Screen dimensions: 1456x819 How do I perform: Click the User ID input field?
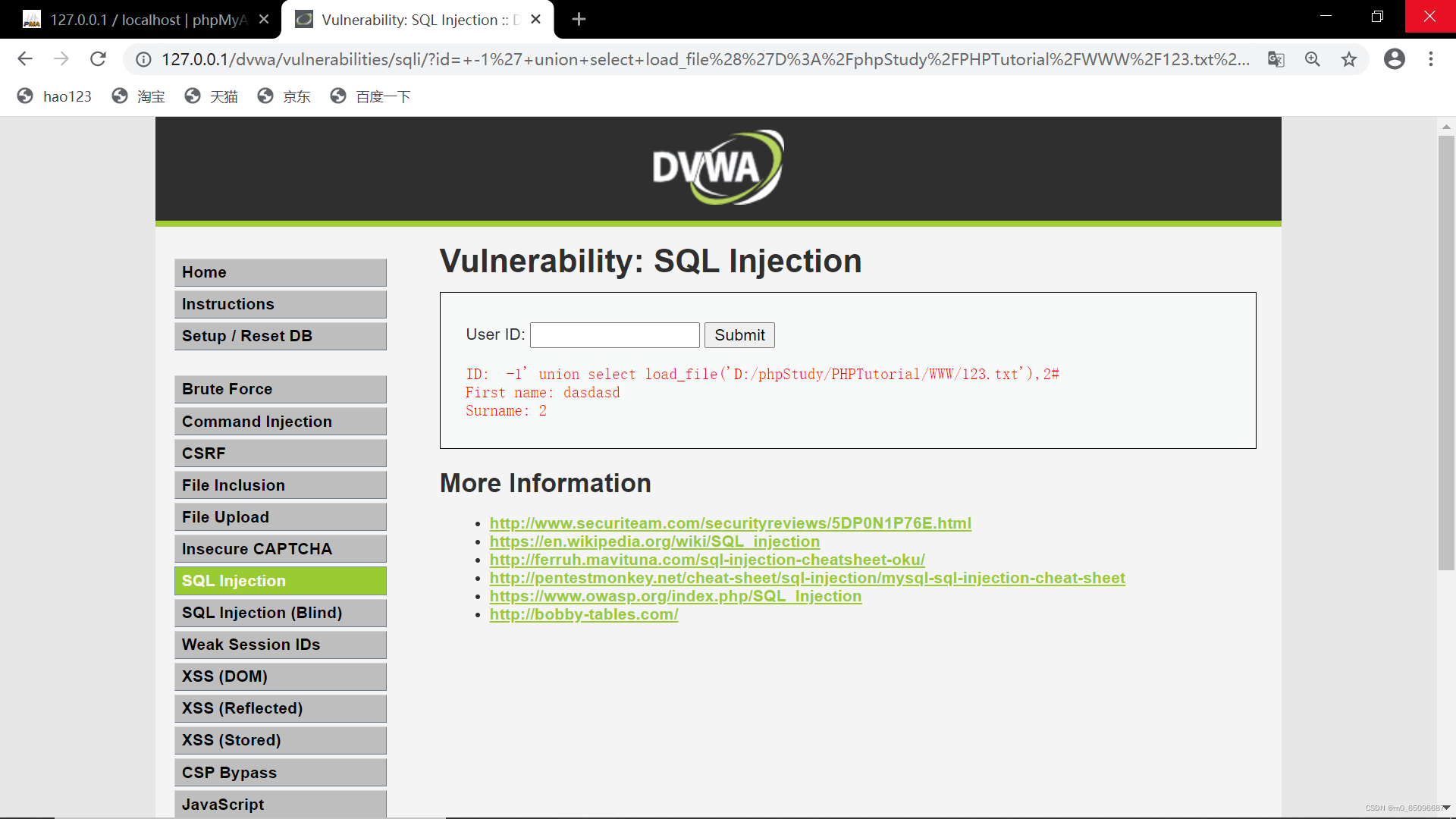614,335
